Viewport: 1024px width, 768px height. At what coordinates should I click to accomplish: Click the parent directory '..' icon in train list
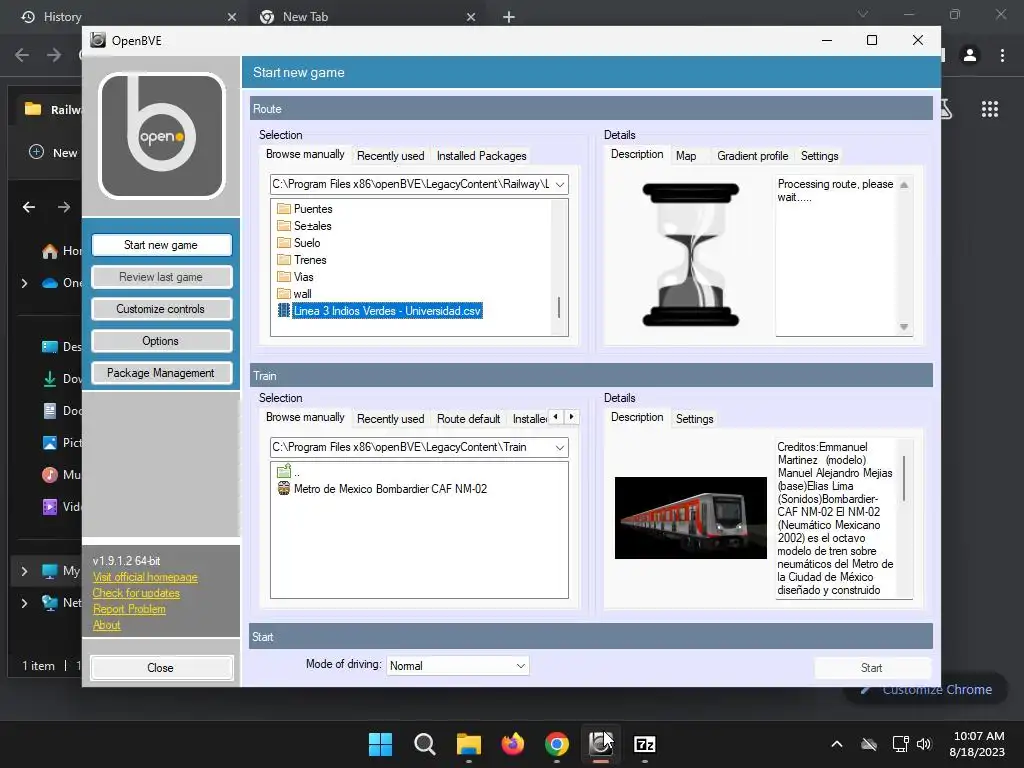(x=283, y=472)
